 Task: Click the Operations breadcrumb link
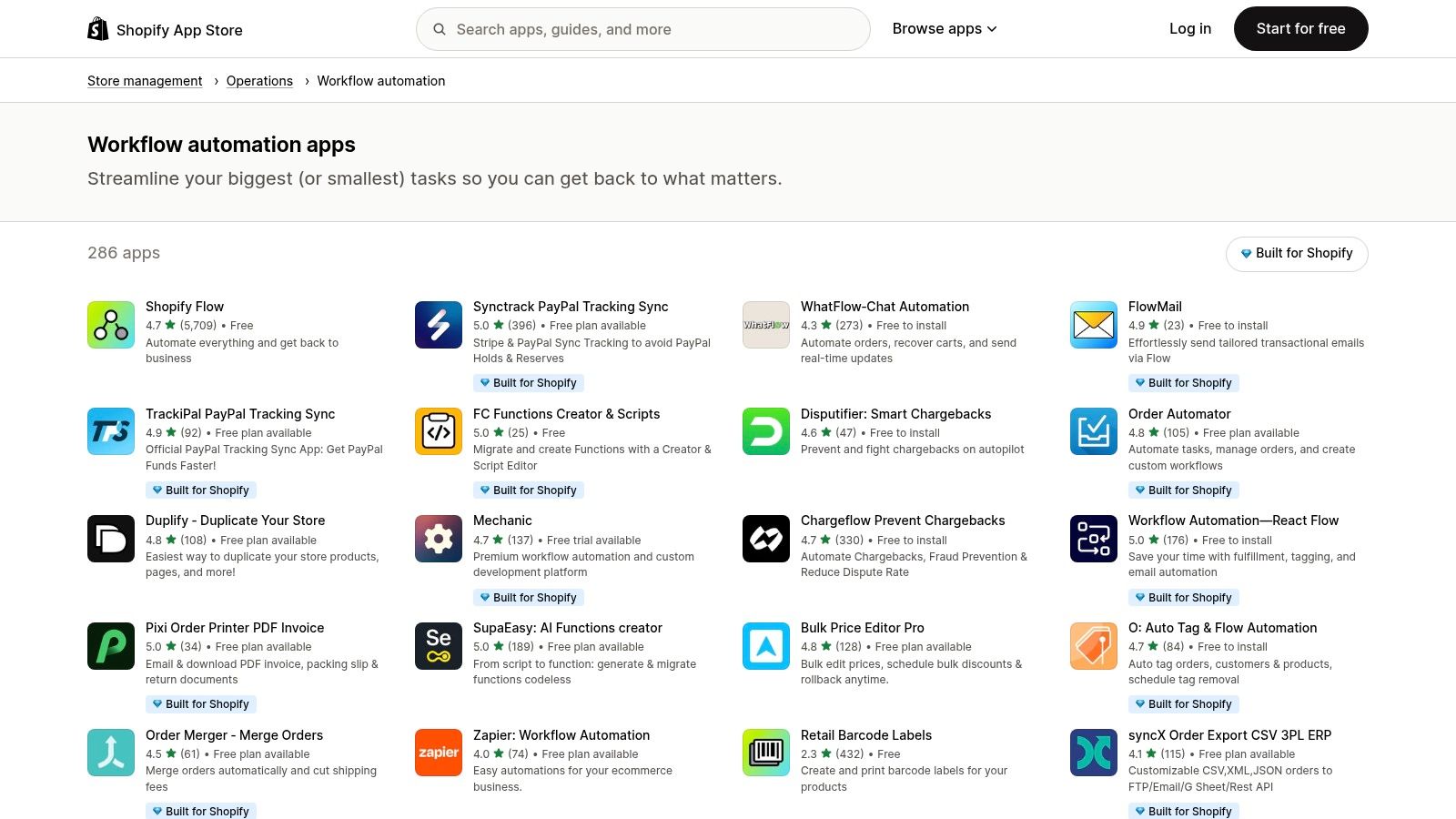point(259,80)
